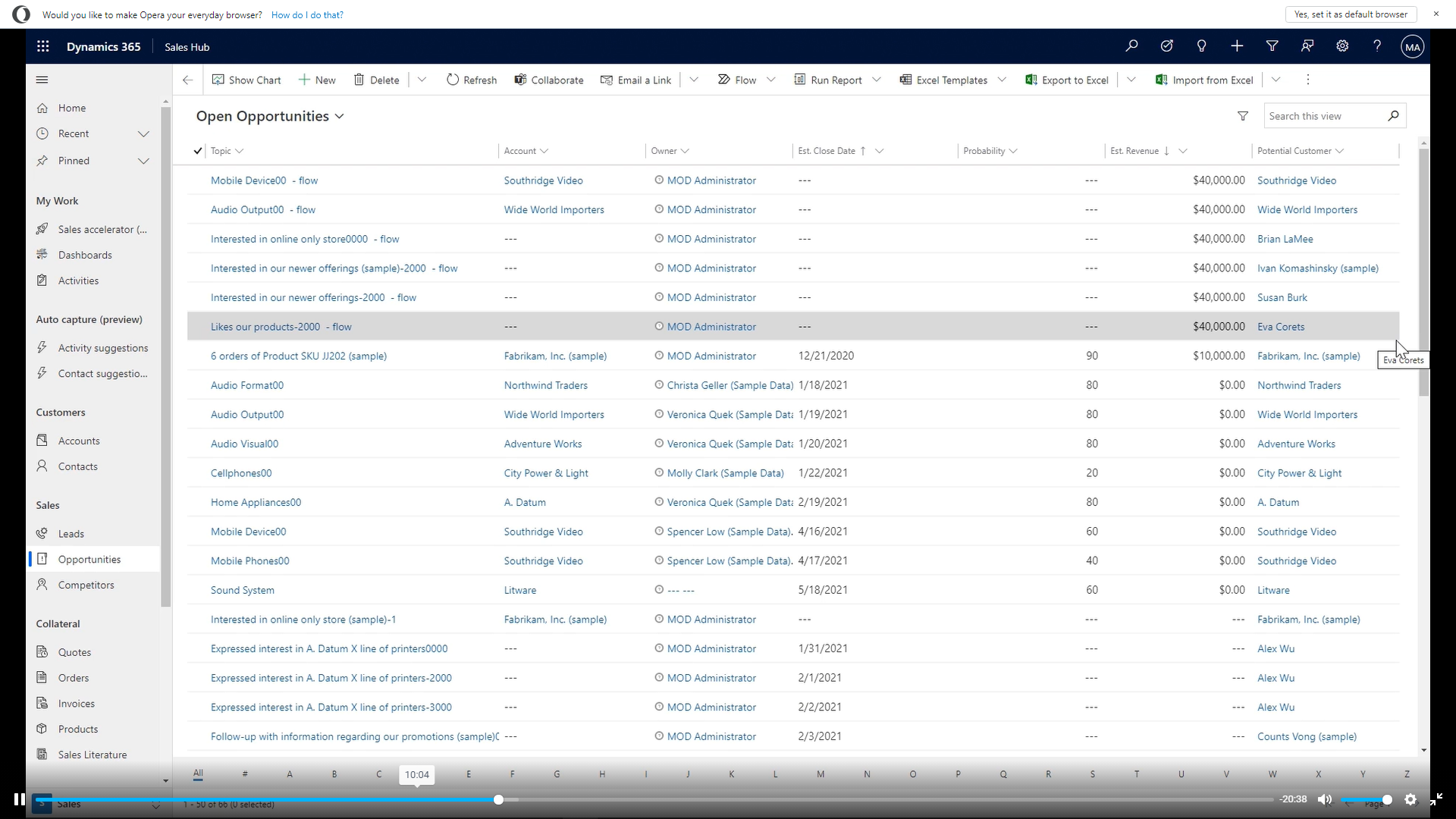Open Christa Geller (Sample Data) owner link
Viewport: 1456px width, 819px height.
[730, 385]
